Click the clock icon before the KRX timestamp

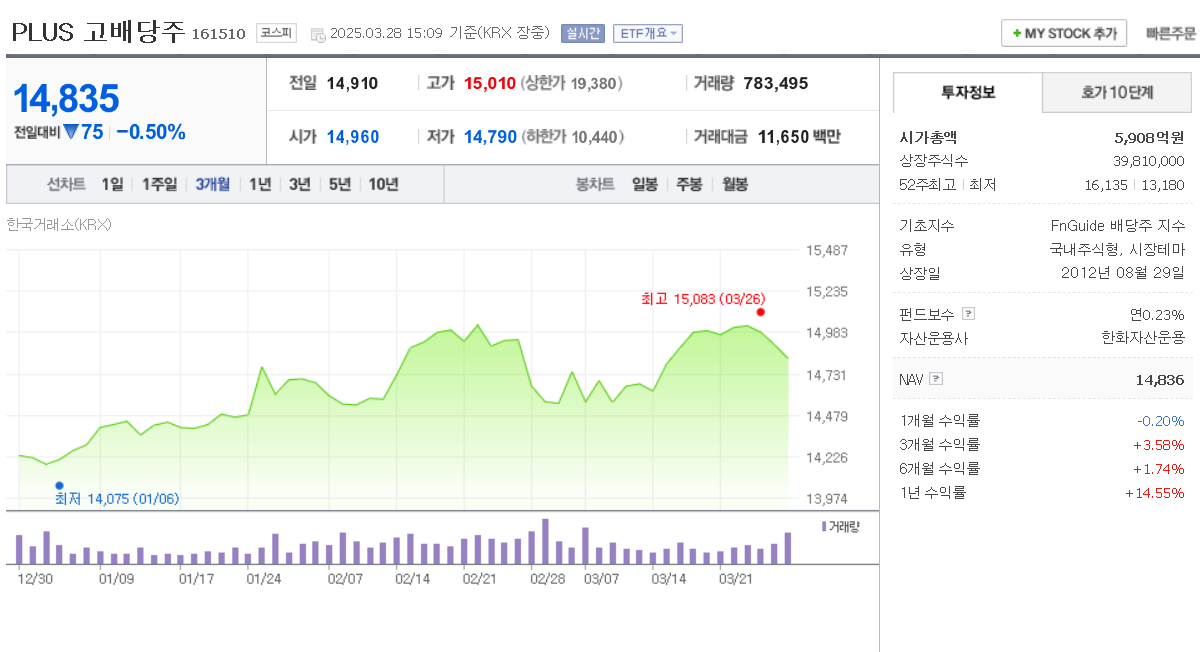tap(320, 32)
